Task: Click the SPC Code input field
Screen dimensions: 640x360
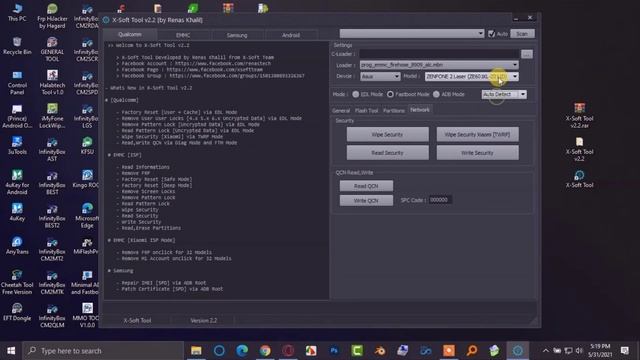Action: point(440,200)
